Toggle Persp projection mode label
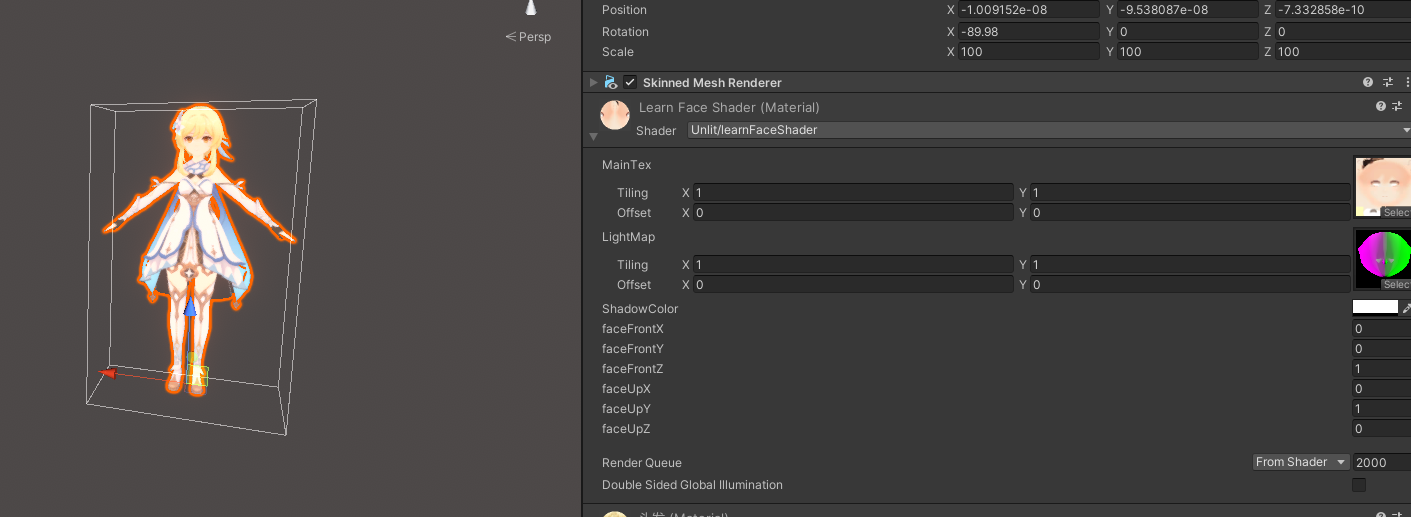Screen dimensions: 1411x517 [528, 37]
